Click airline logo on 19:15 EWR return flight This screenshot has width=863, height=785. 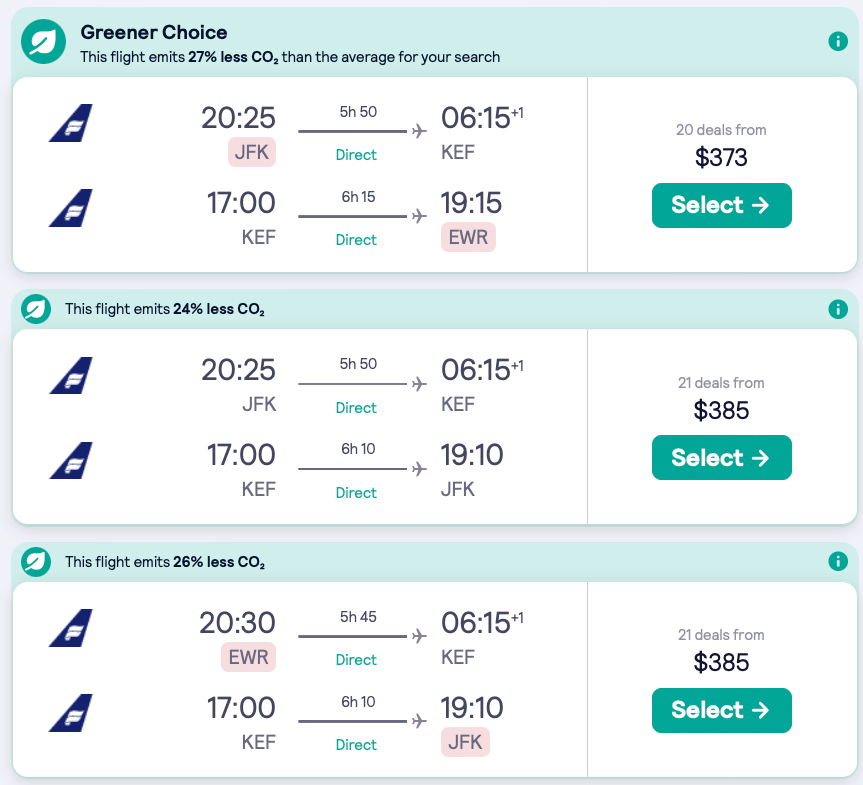(x=71, y=208)
